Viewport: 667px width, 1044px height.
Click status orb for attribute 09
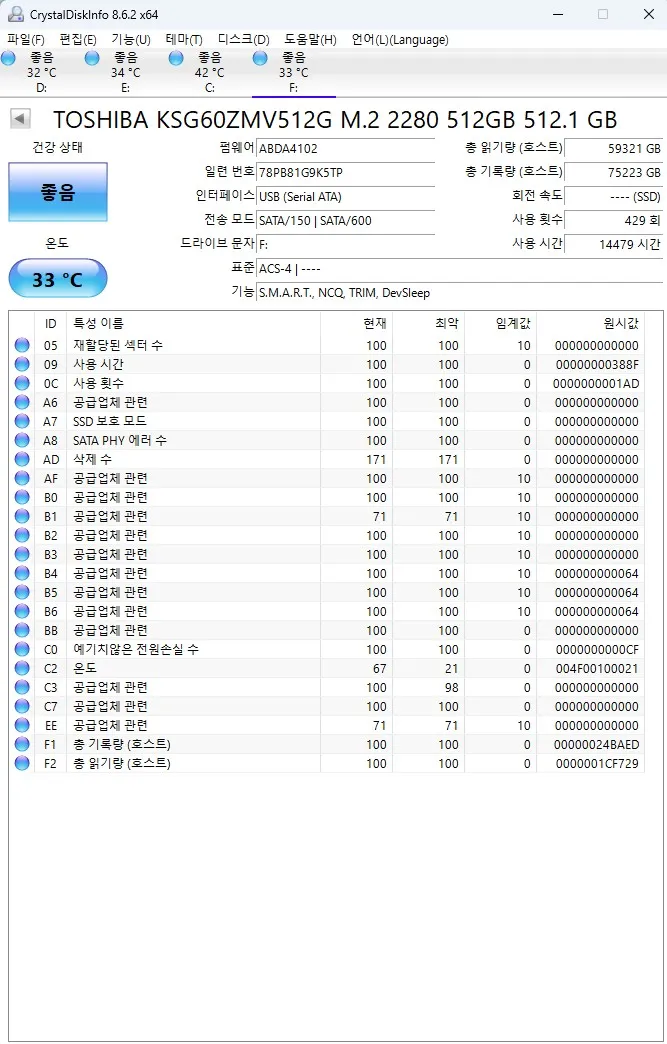(x=22, y=364)
